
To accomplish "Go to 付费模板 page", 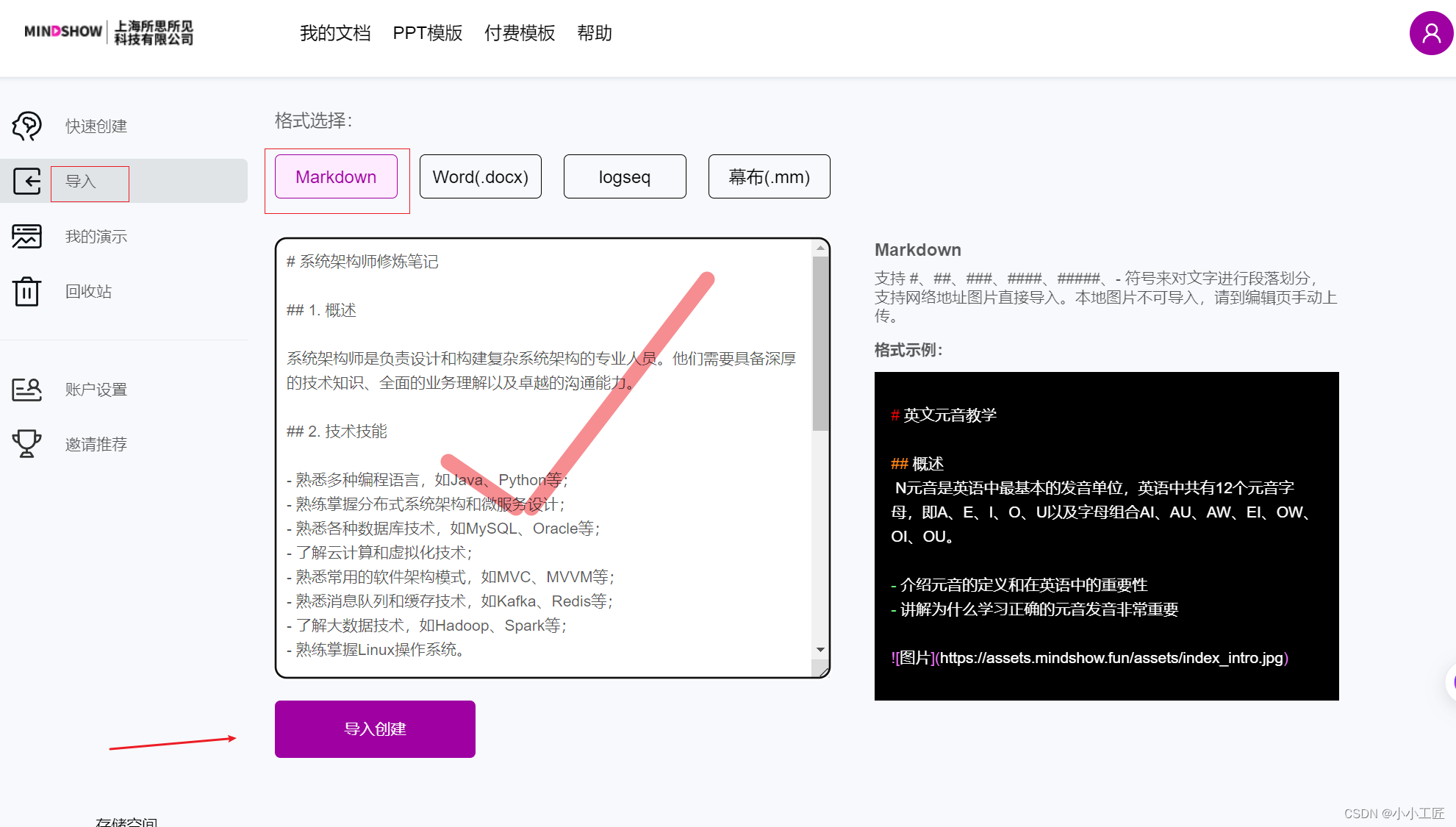I will (x=519, y=33).
